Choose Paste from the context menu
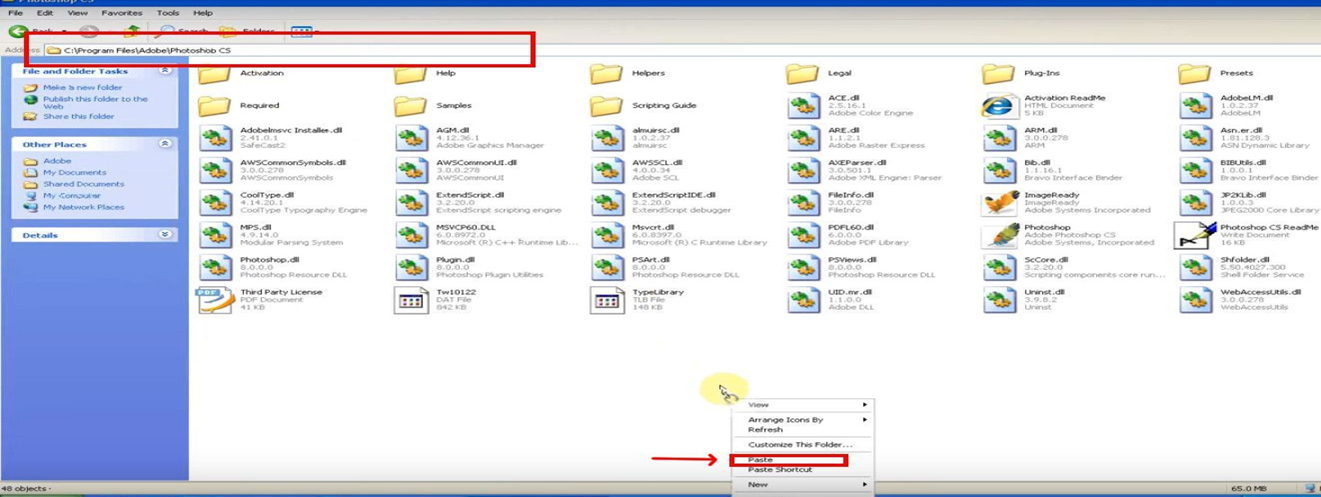 tap(761, 460)
